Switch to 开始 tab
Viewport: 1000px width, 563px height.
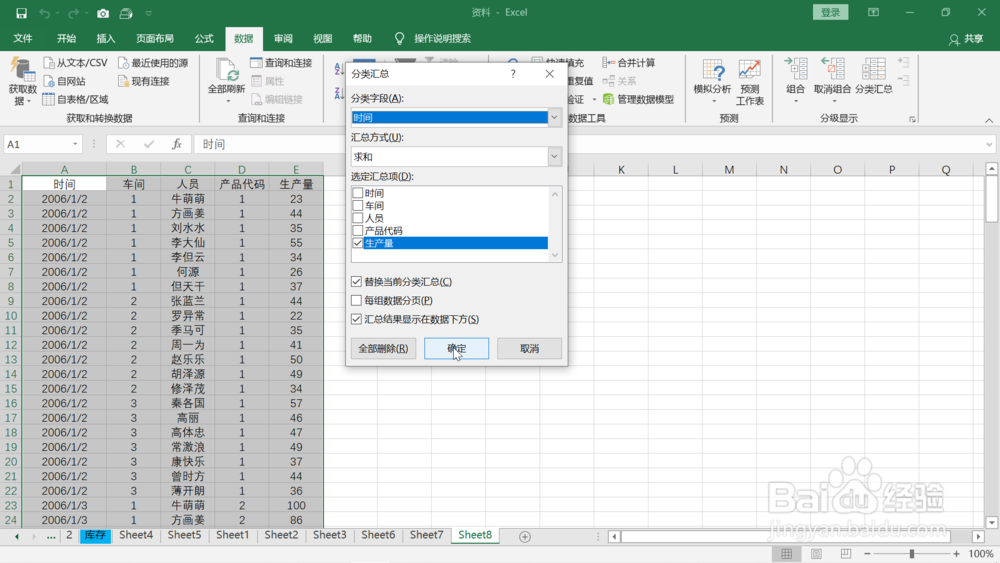pyautogui.click(x=66, y=38)
